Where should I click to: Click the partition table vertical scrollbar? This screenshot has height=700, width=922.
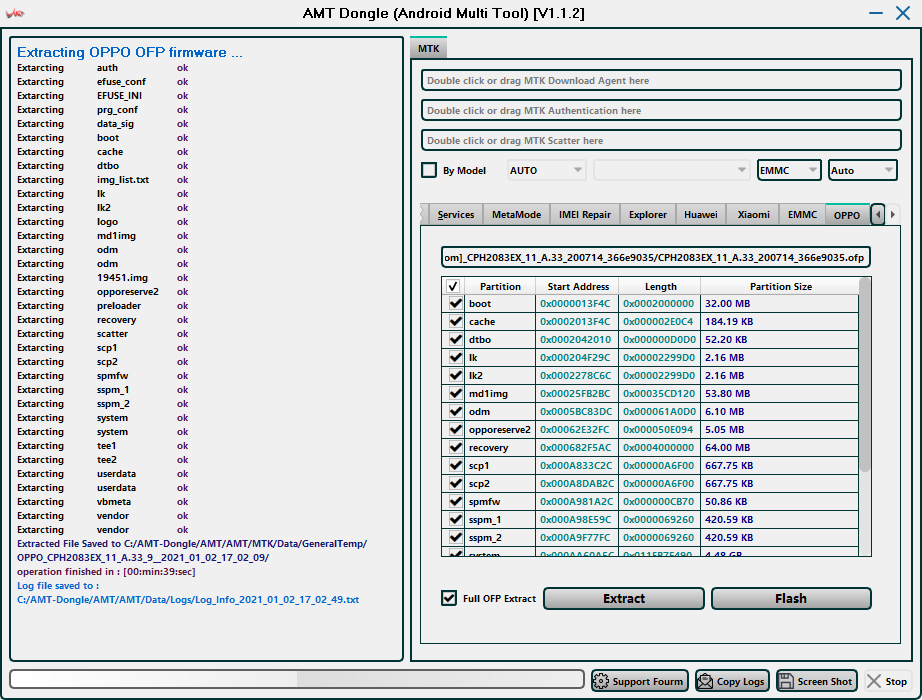tap(864, 374)
